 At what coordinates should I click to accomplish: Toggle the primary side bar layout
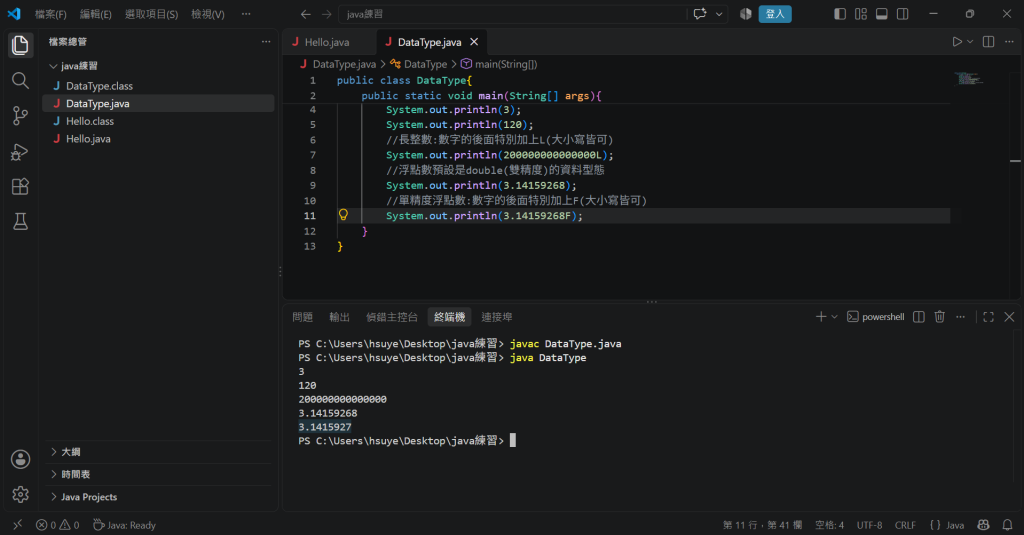point(840,14)
